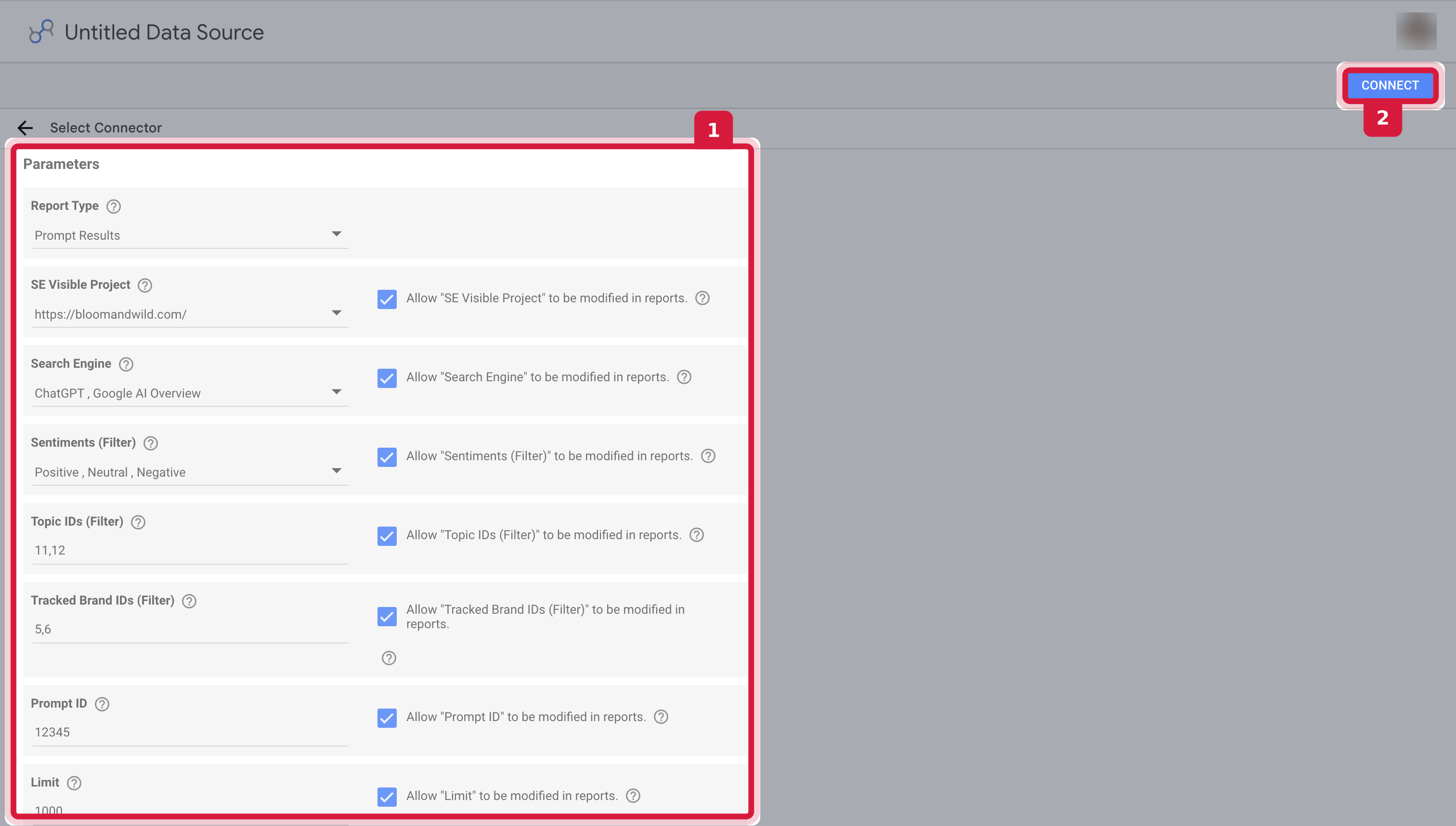Click the Untitled Data Source title to rename
This screenshot has width=1456, height=826.
pos(164,32)
